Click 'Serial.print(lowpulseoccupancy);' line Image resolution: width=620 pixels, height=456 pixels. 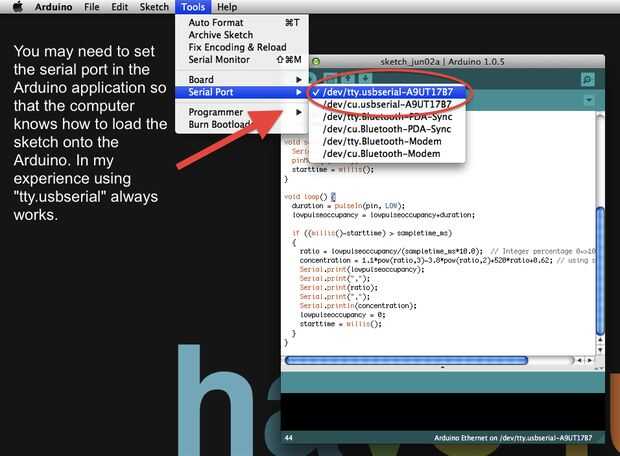click(x=362, y=269)
